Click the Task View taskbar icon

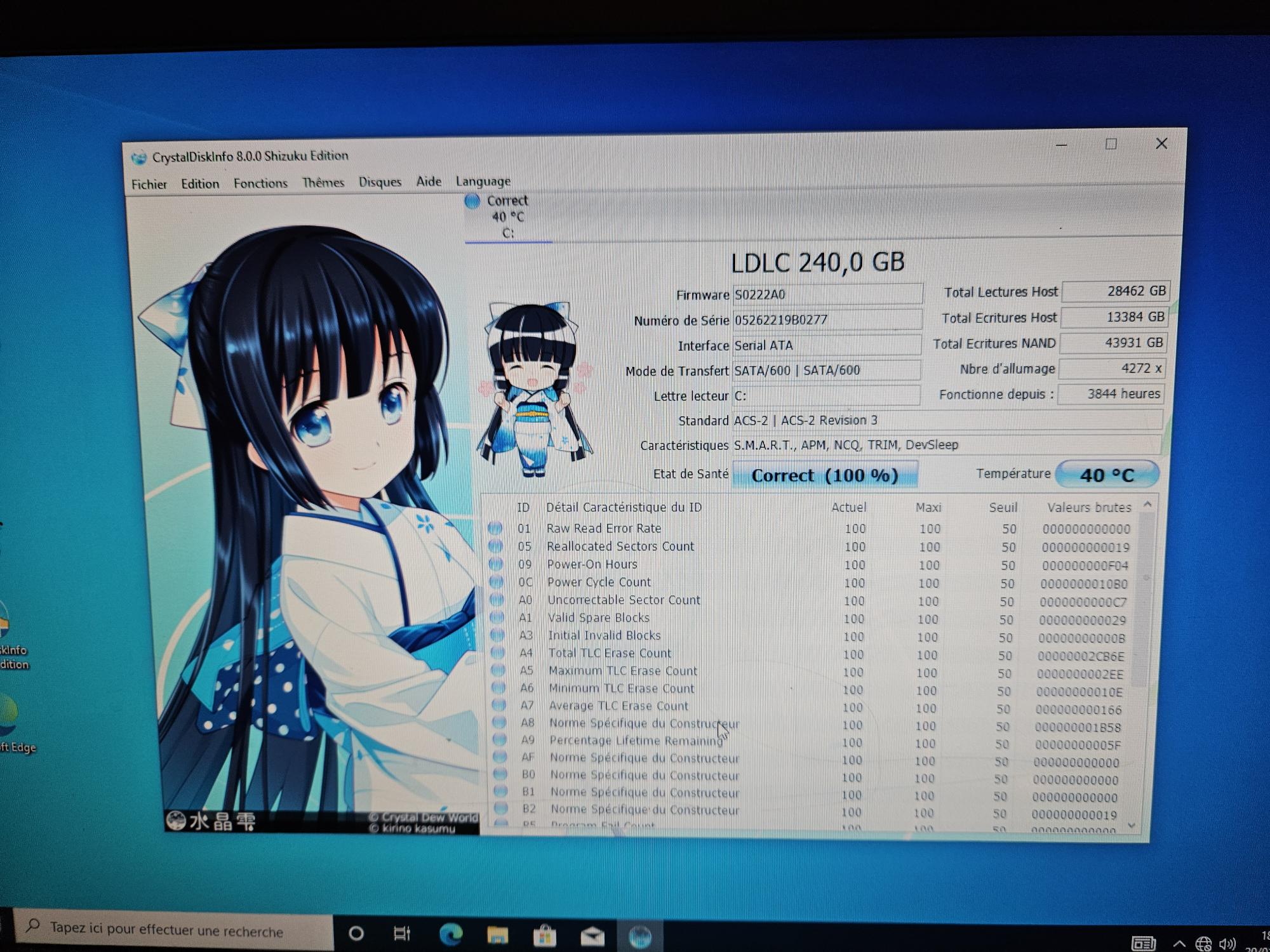click(402, 934)
